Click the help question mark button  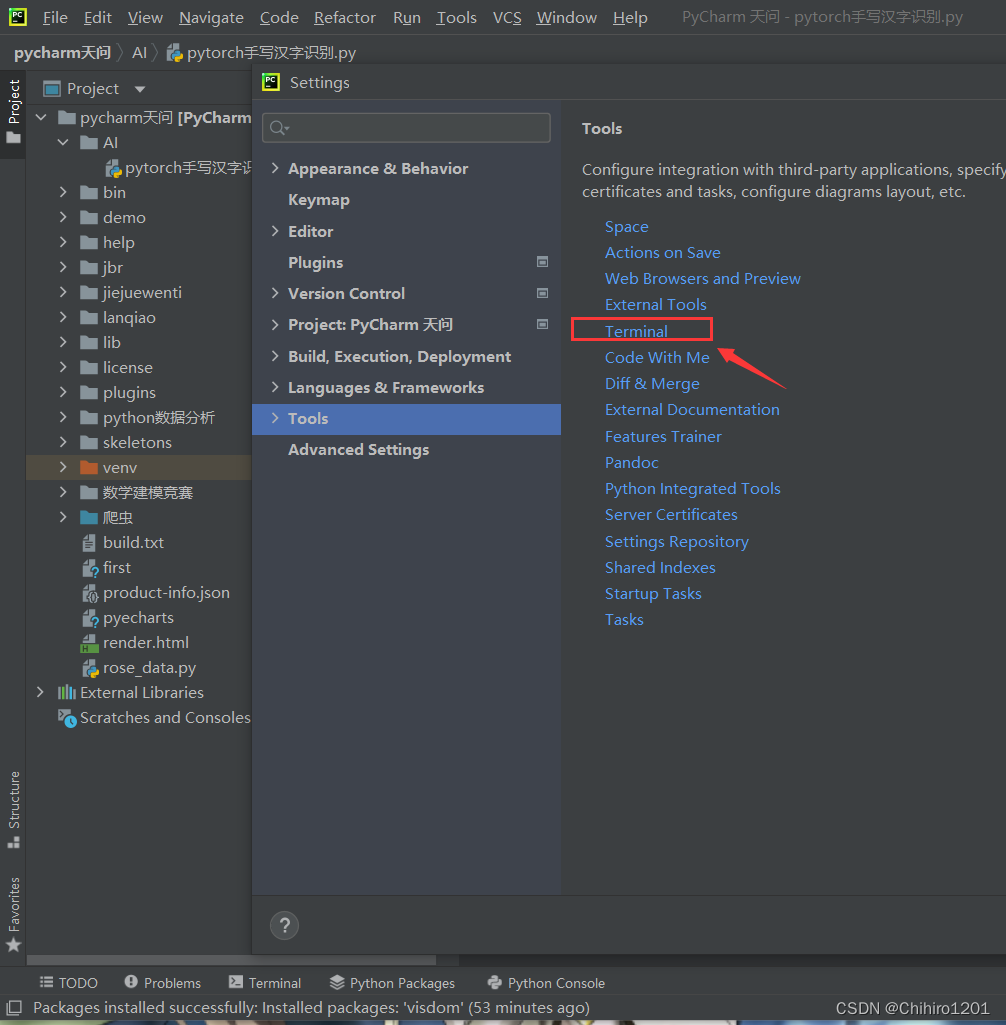point(284,925)
